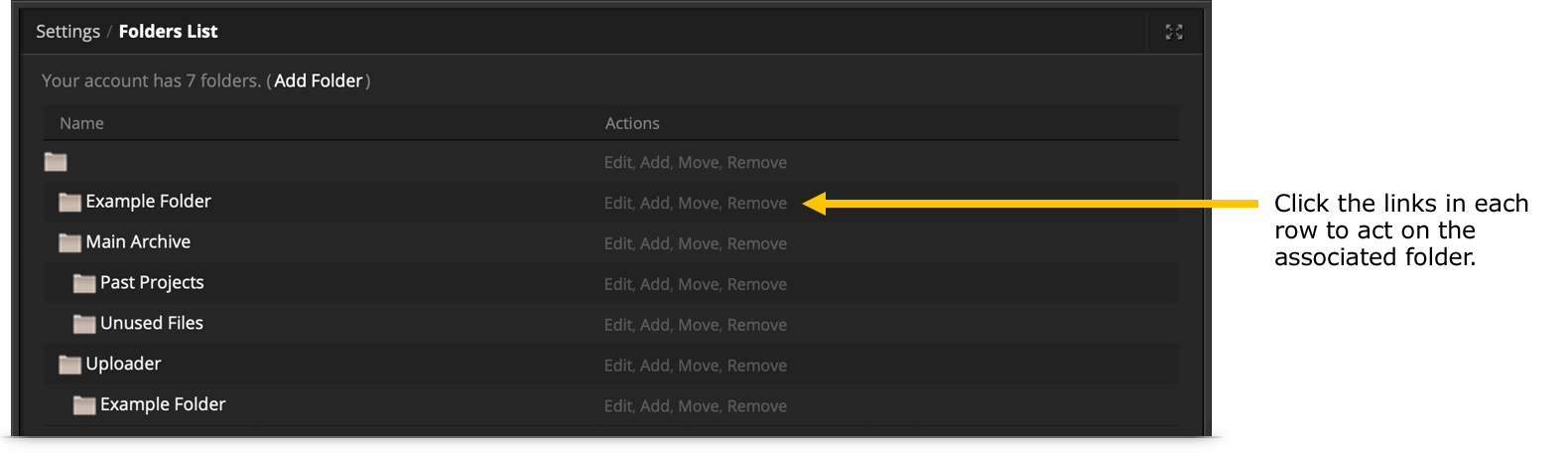
Task: Remove the Unused Files folder
Action: pyautogui.click(x=757, y=325)
